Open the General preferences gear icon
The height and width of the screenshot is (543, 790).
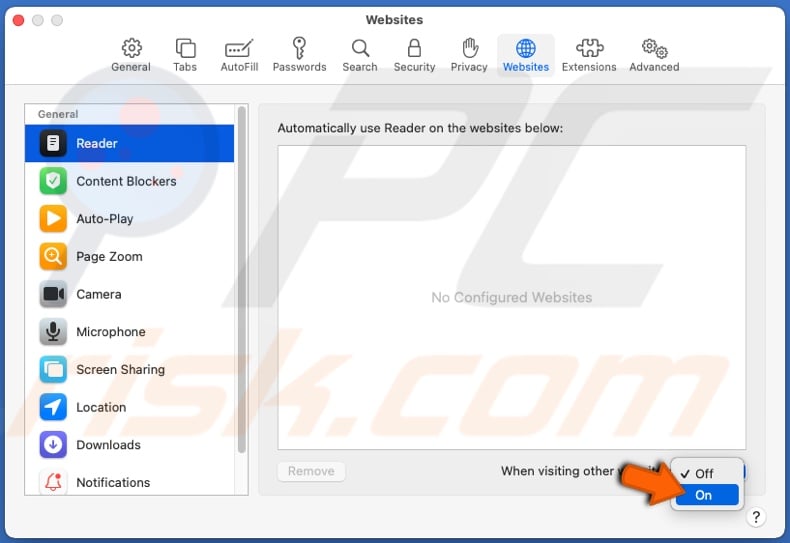[x=131, y=48]
